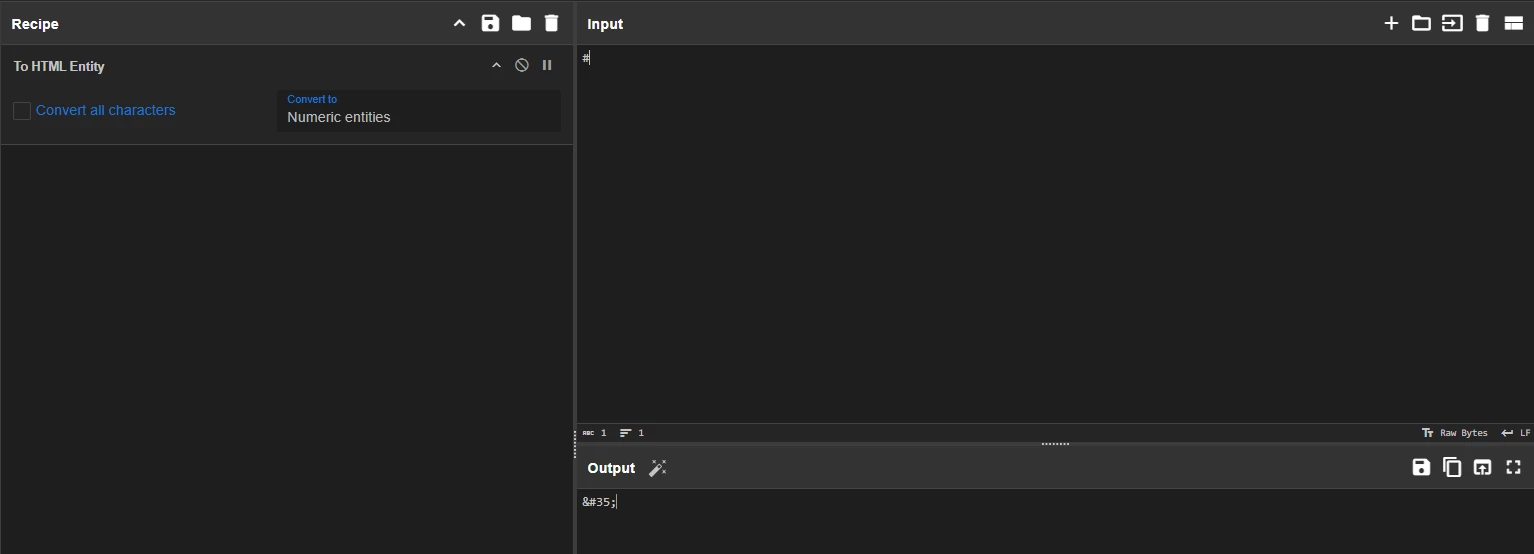This screenshot has height=554, width=1534.
Task: Click the output text &#35;
Action: pyautogui.click(x=599, y=502)
